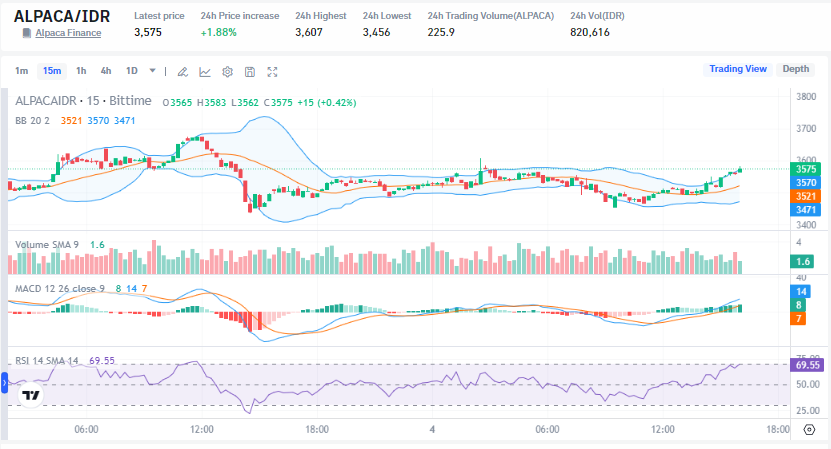The width and height of the screenshot is (831, 449).
Task: Select the 4h timeframe
Action: click(106, 71)
